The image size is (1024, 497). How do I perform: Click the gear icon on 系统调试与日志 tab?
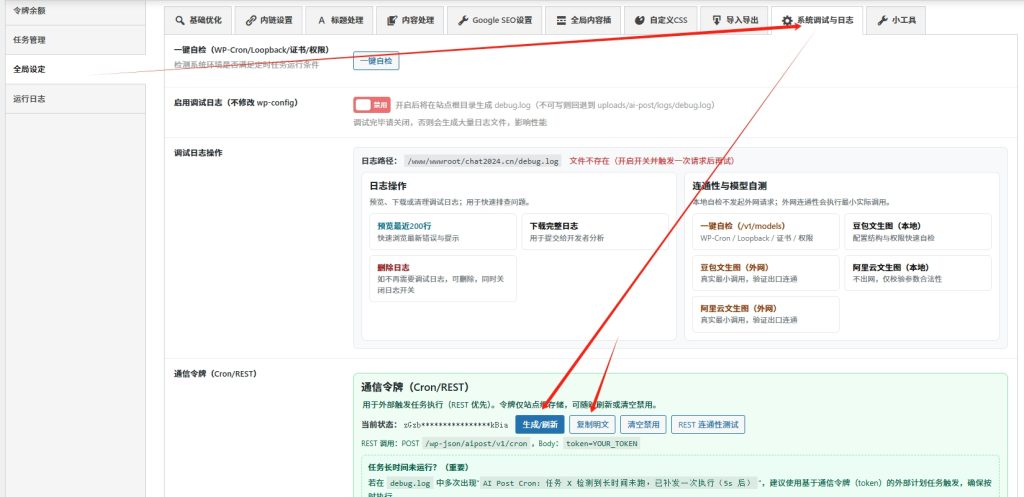[x=788, y=20]
